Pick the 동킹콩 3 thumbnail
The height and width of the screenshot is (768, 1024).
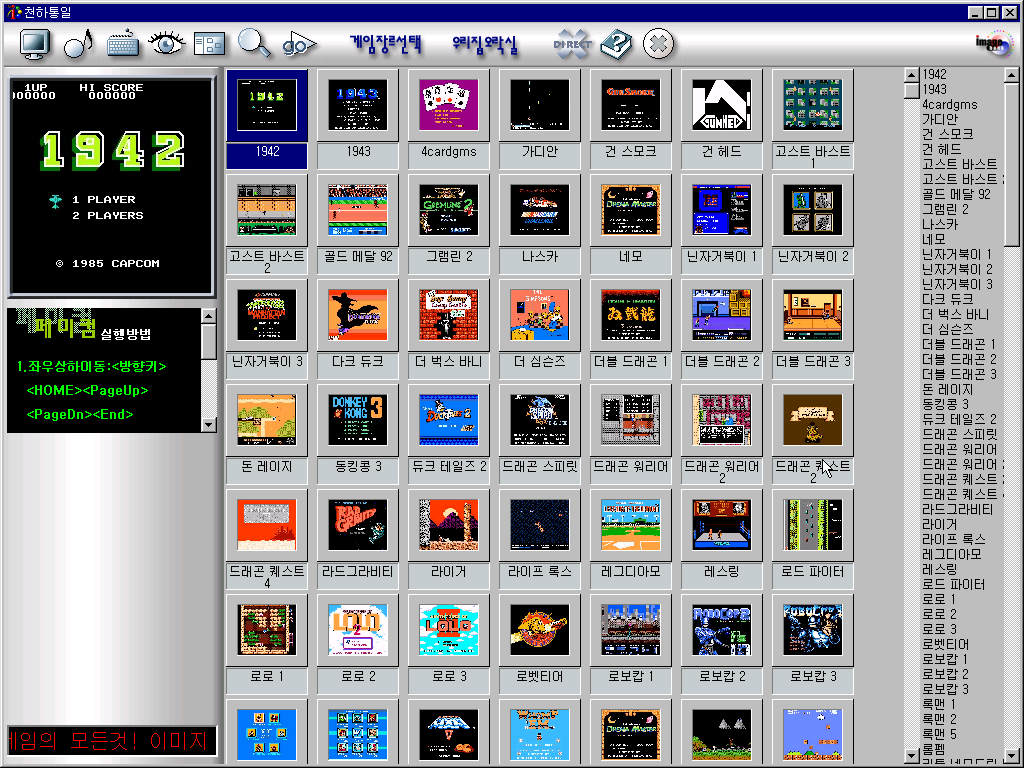358,421
